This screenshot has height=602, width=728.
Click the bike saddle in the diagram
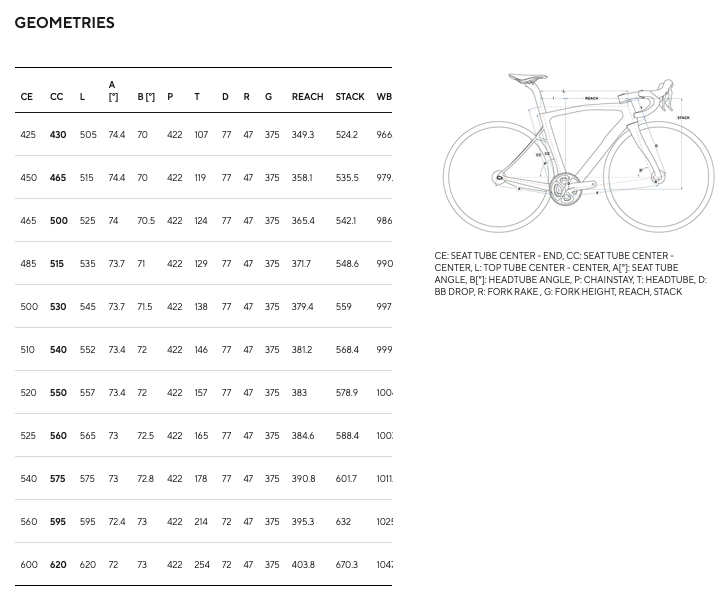527,78
